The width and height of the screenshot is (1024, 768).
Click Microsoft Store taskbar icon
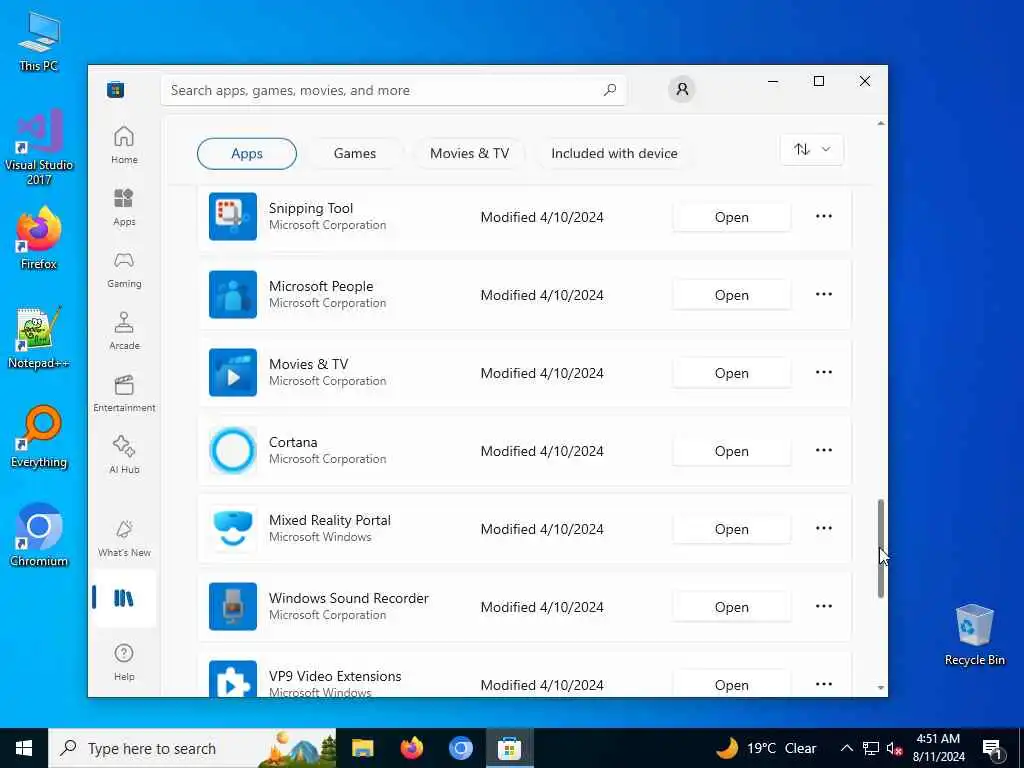click(x=509, y=748)
